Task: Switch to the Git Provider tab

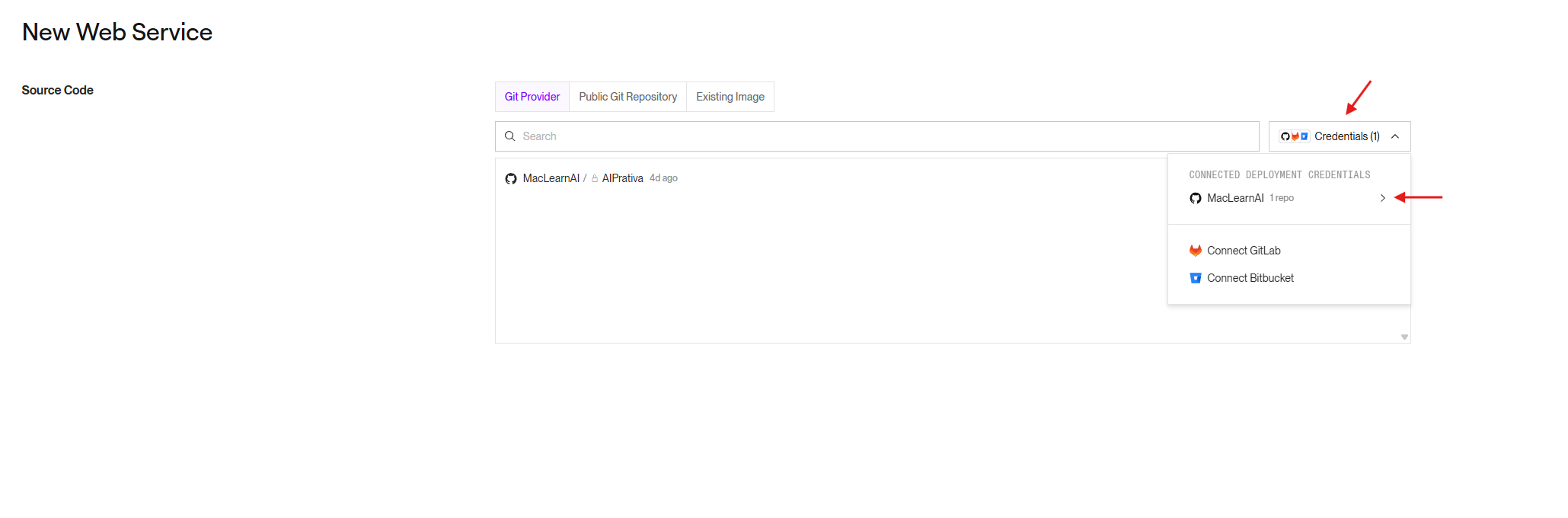Action: [532, 97]
